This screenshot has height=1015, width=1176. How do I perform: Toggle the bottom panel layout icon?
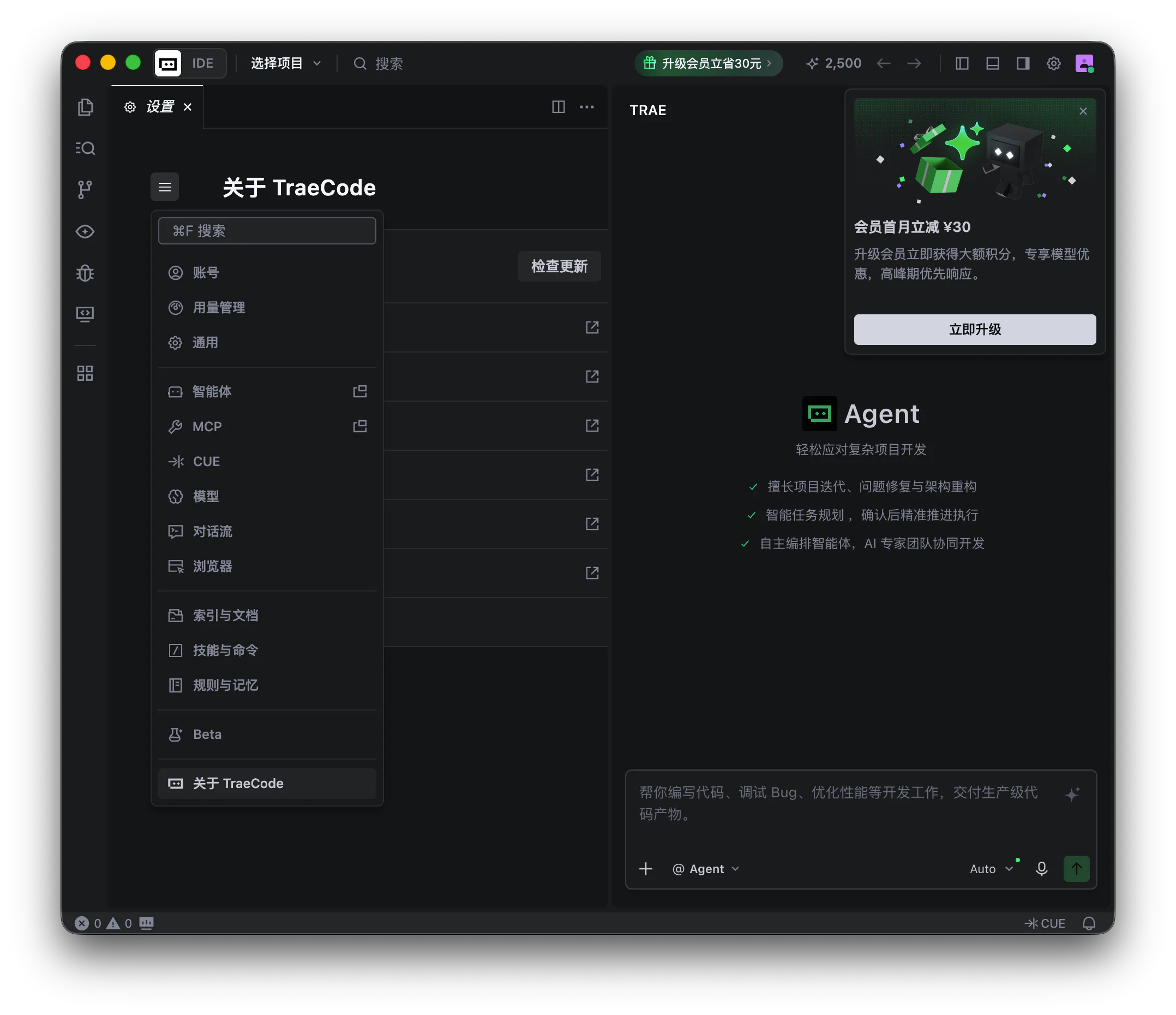click(993, 63)
